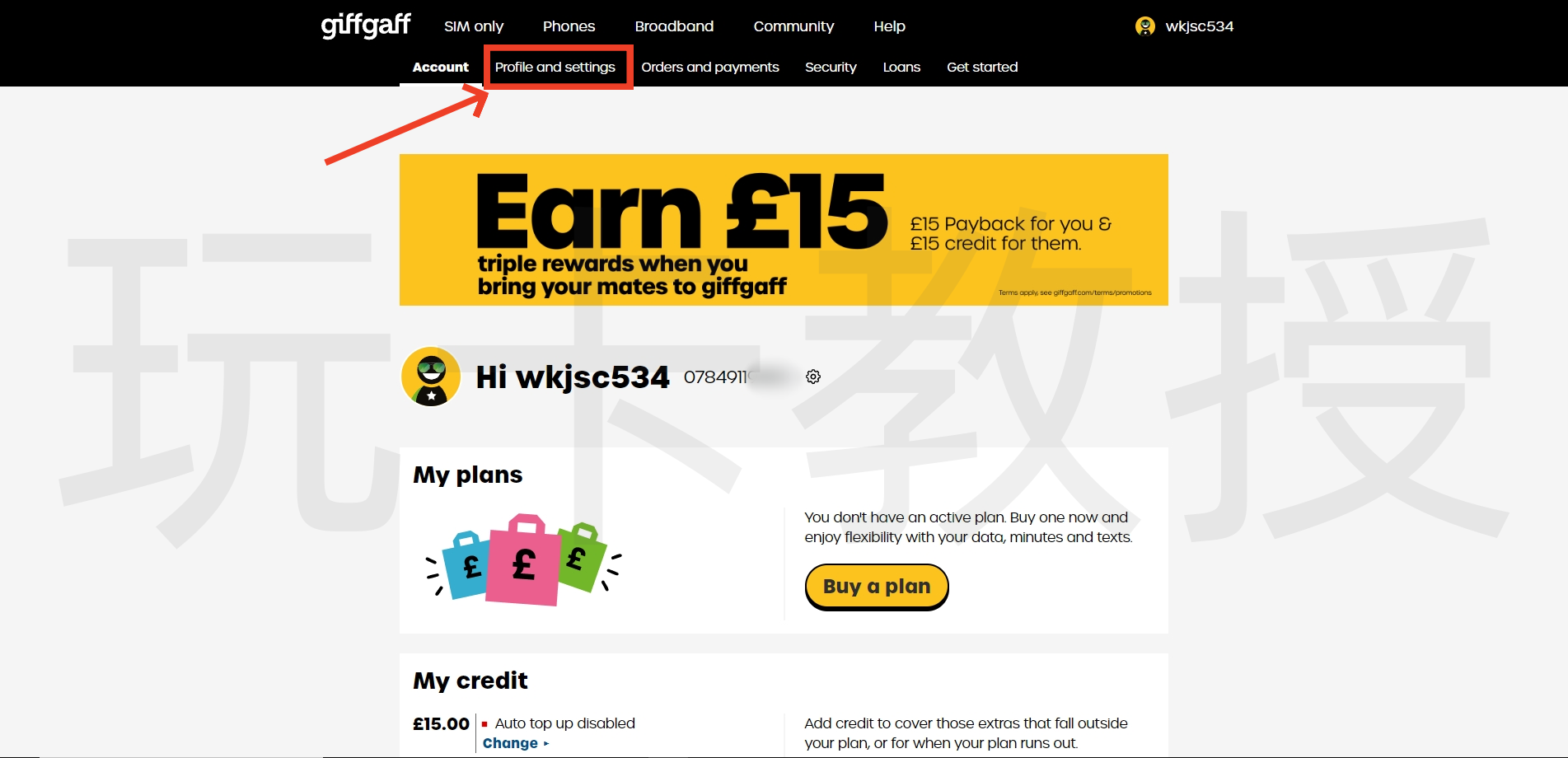Open the Earn £15 promotional banner
1568x758 pixels.
pyautogui.click(x=784, y=230)
